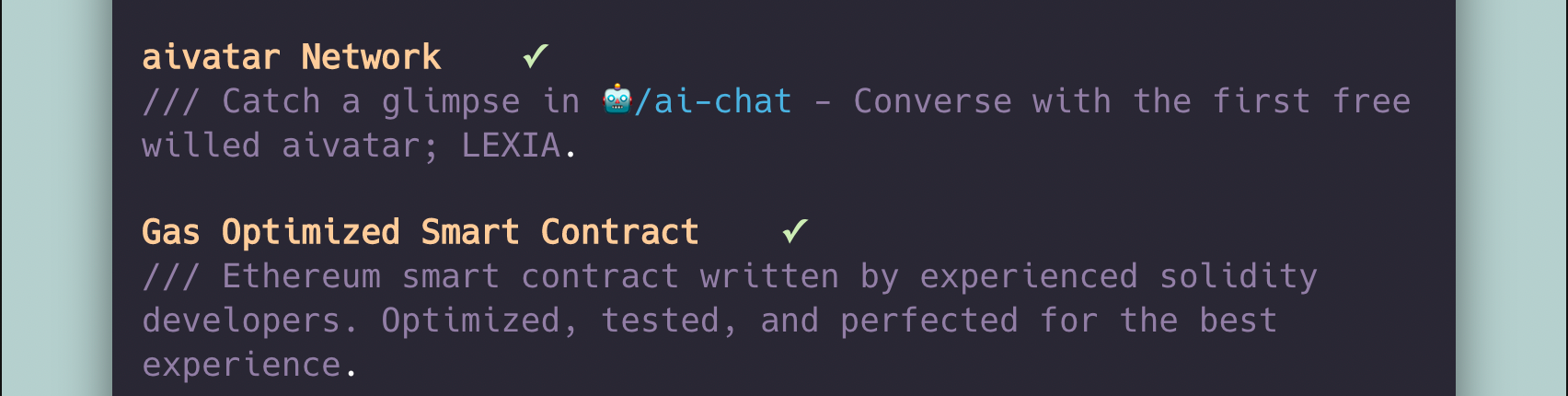Click the word glimpse
Image resolution: width=1568 pixels, height=396 pixels.
pyautogui.click(x=451, y=100)
